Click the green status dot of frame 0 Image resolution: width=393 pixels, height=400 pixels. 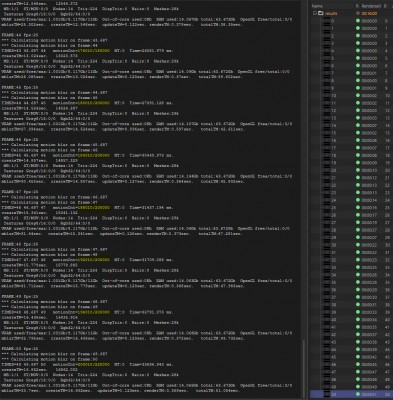[x=358, y=21]
